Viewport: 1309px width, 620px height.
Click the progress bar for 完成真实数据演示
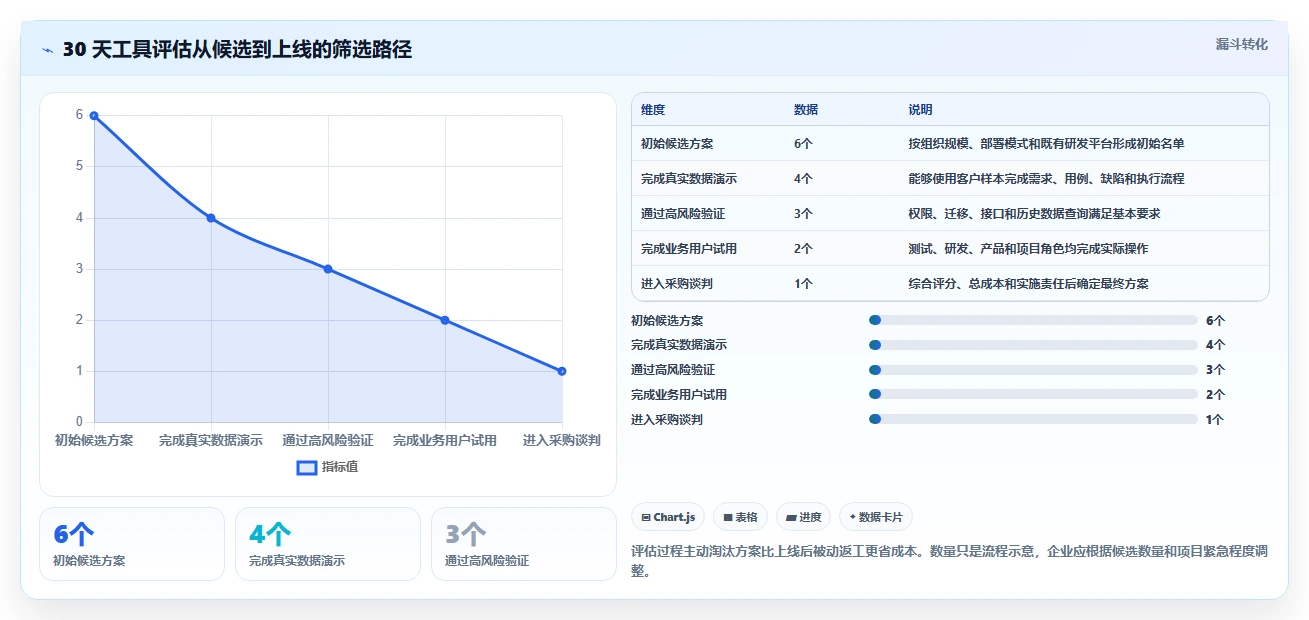point(1033,345)
